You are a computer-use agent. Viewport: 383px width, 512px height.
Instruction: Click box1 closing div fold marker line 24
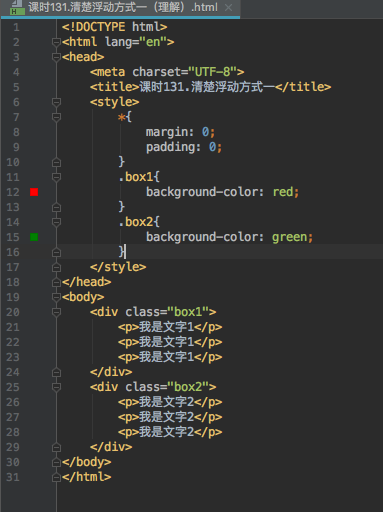point(56,372)
